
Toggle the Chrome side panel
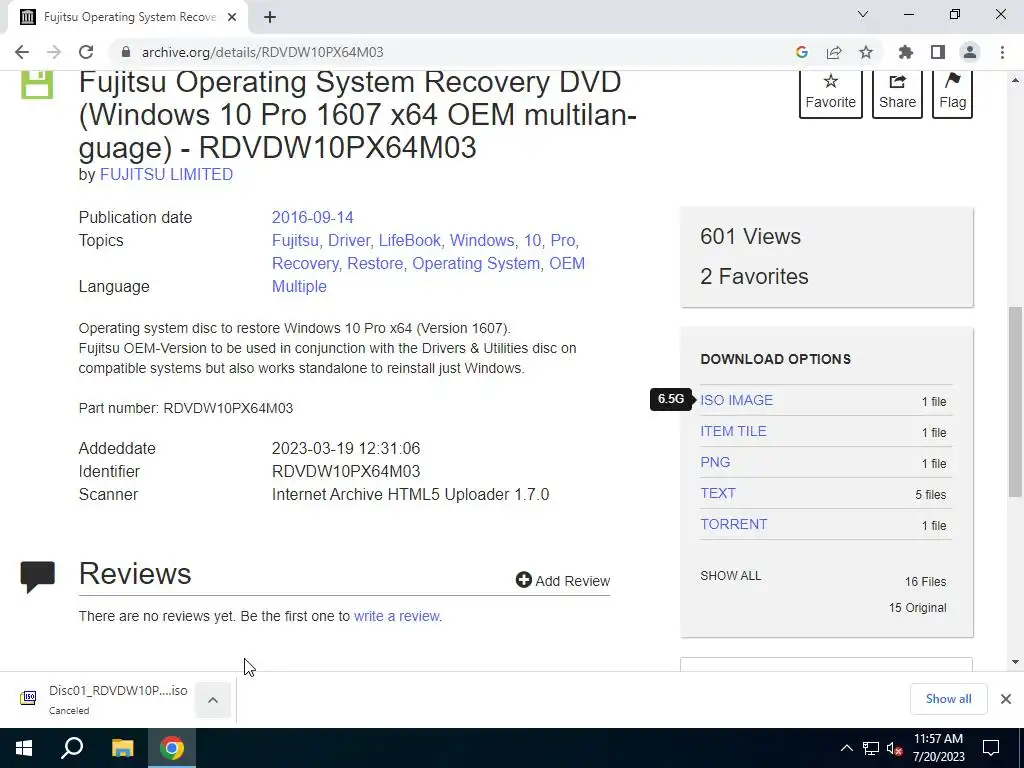(x=938, y=52)
